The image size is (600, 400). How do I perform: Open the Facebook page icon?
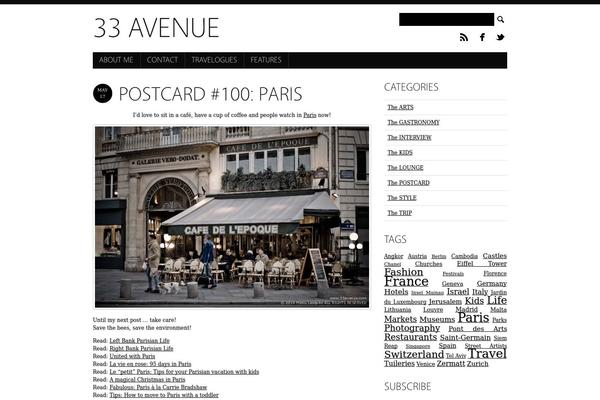tap(483, 37)
